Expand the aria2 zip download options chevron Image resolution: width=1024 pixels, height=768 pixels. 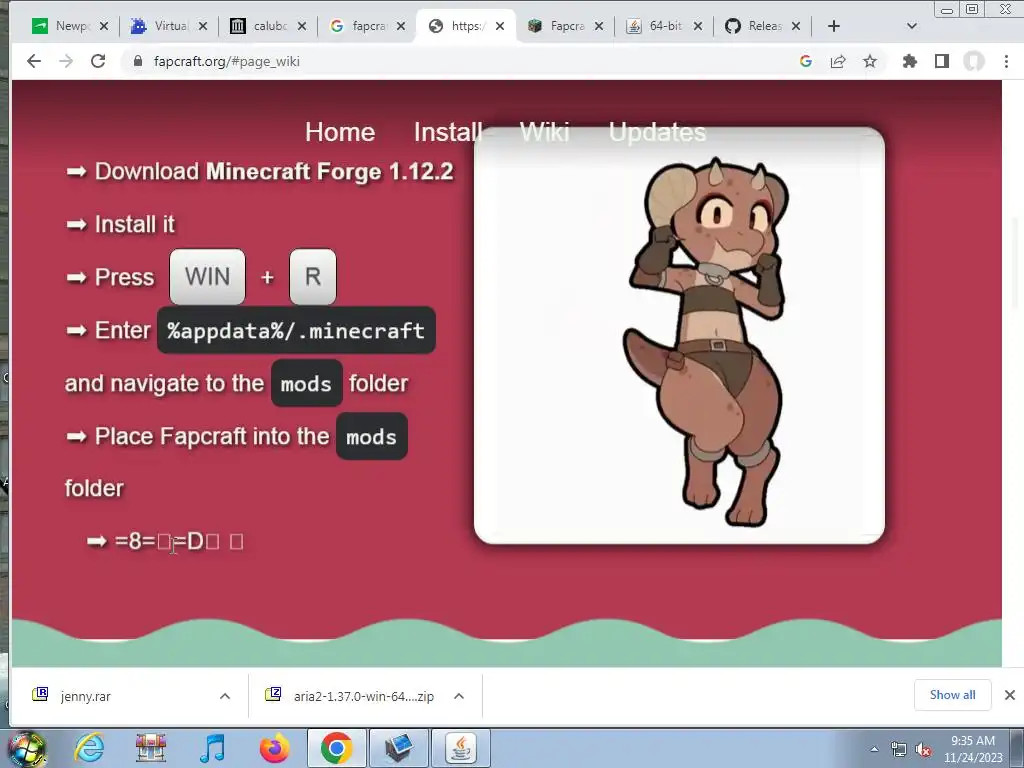point(459,696)
